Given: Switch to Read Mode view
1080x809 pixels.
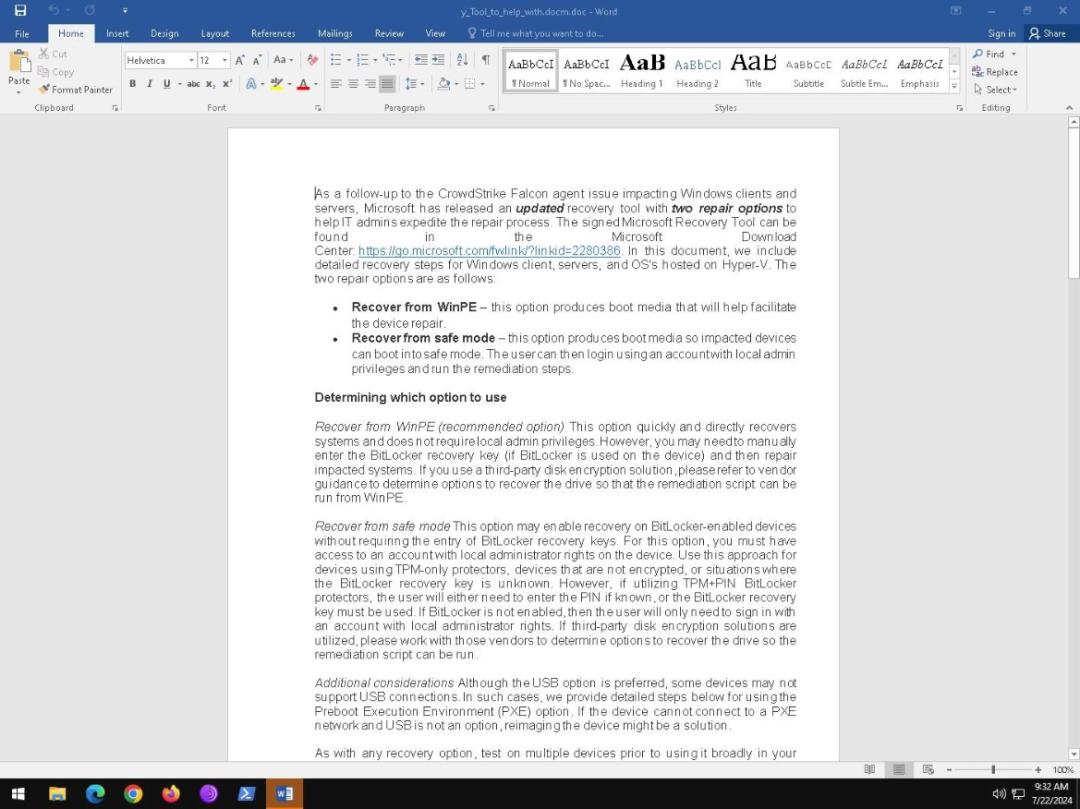Looking at the screenshot, I should (869, 769).
